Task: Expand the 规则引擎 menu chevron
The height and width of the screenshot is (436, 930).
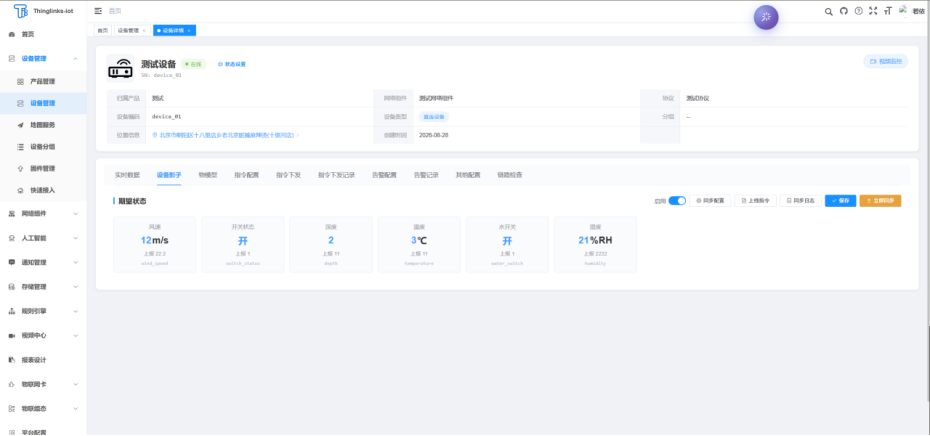Action: point(75,311)
